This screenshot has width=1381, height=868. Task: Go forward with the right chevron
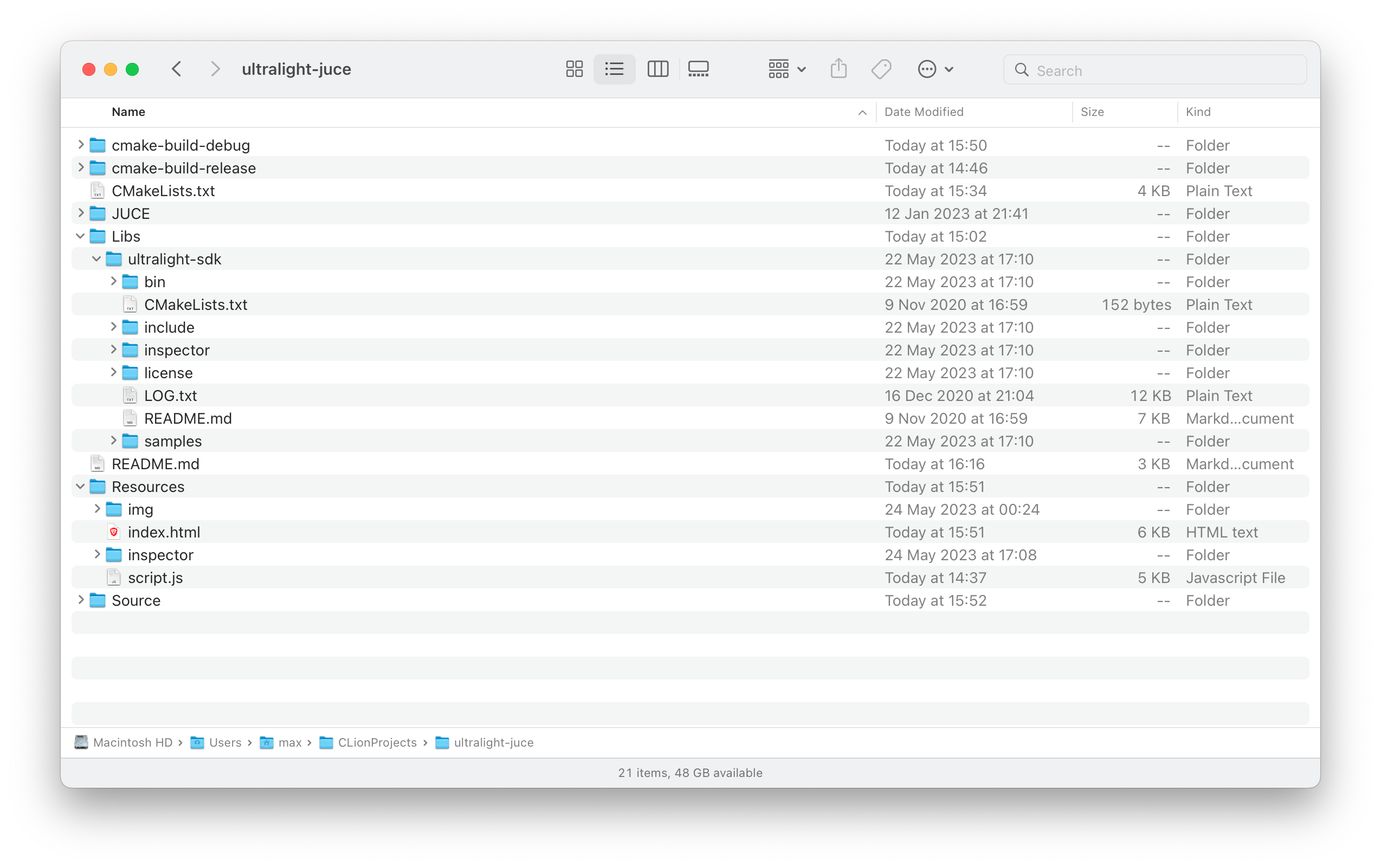click(x=215, y=69)
